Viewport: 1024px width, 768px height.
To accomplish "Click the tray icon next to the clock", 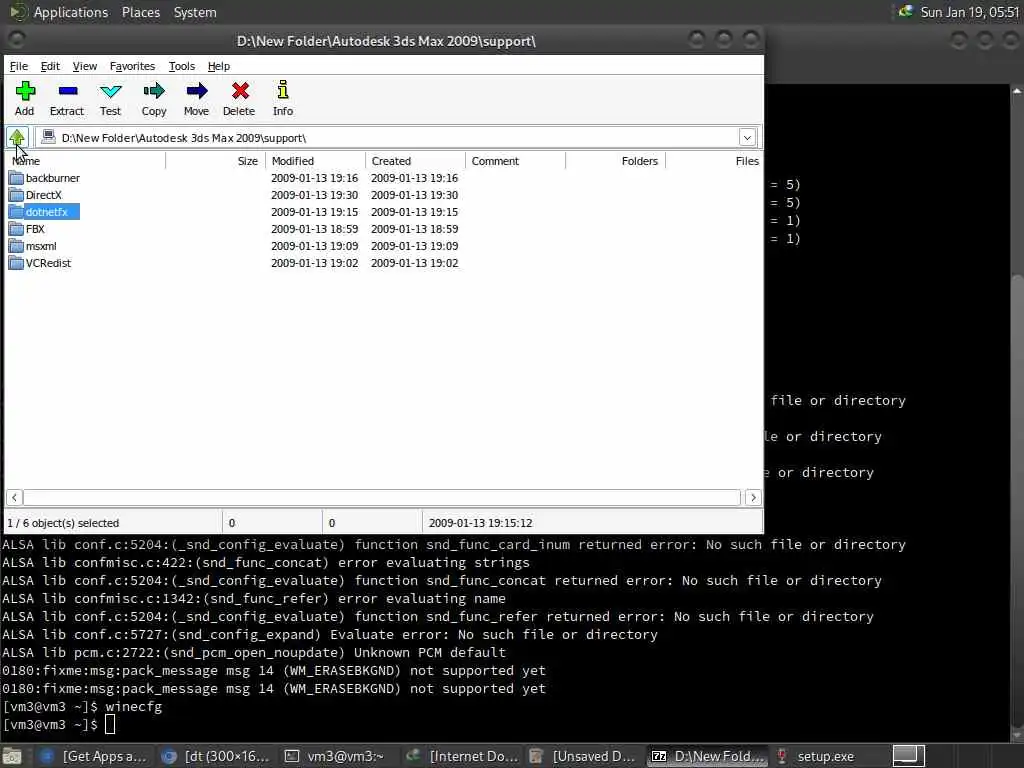I will point(905,11).
